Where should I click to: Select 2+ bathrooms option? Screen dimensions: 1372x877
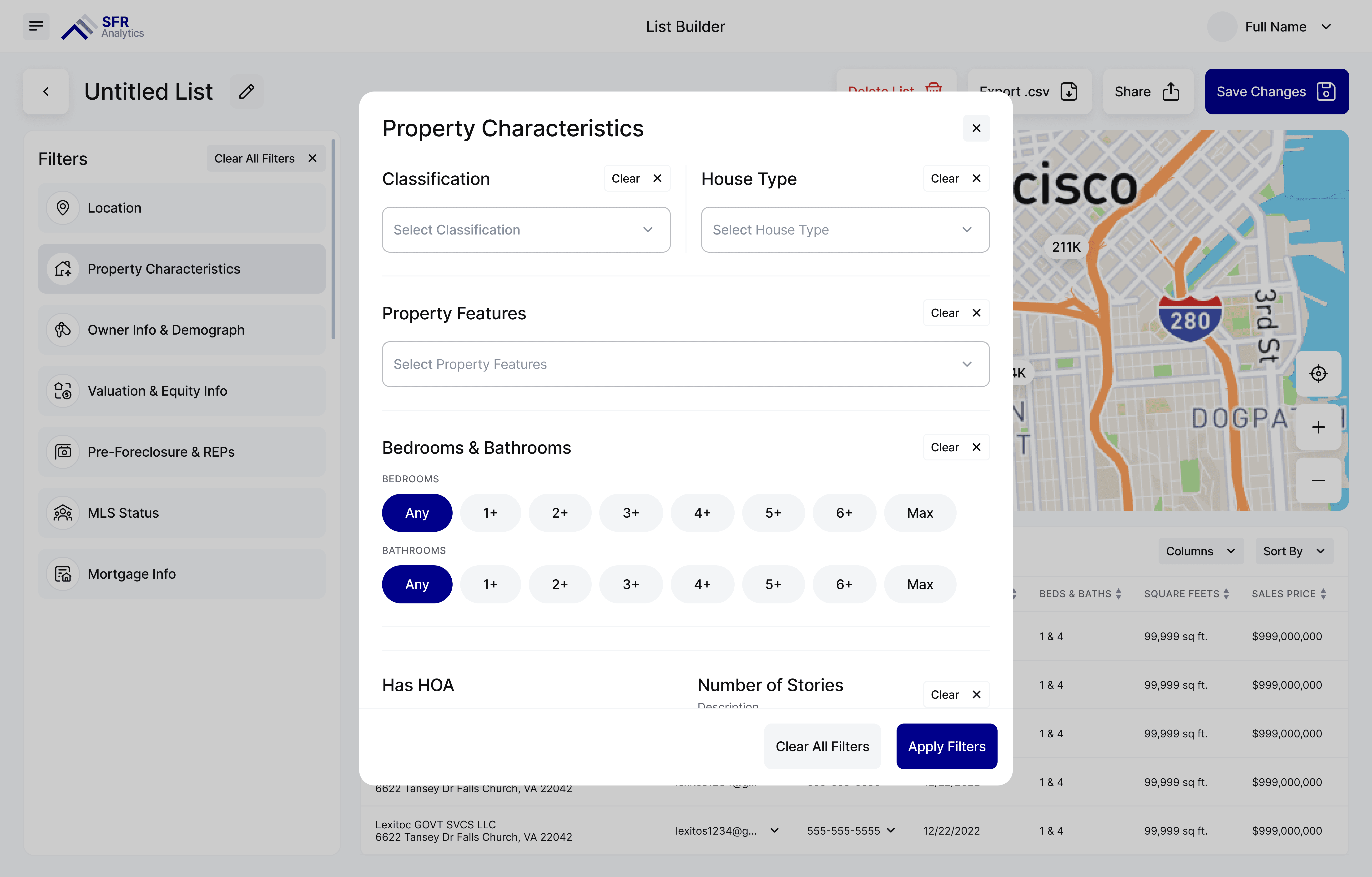[x=560, y=584]
